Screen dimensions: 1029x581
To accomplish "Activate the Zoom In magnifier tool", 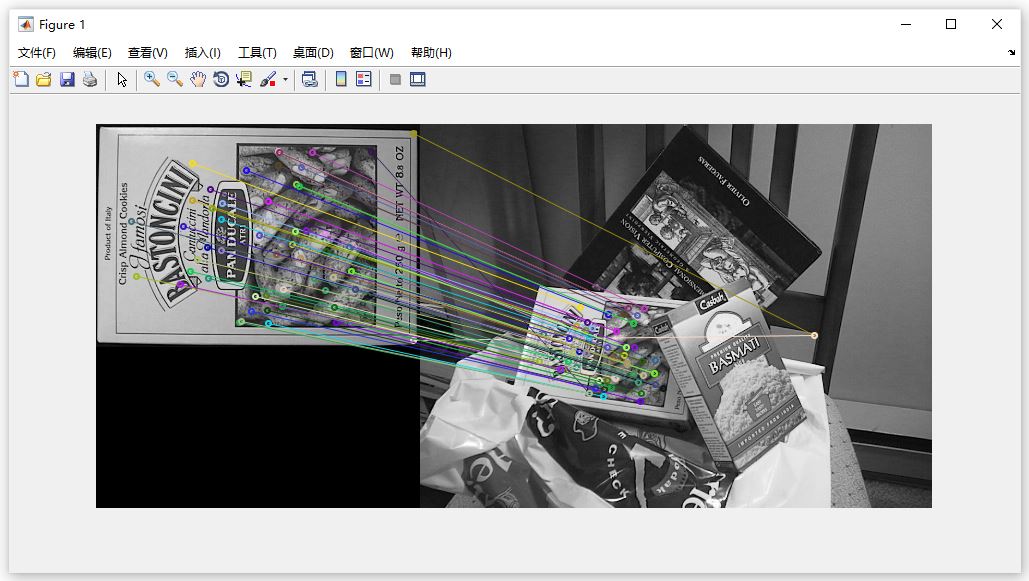I will click(152, 79).
